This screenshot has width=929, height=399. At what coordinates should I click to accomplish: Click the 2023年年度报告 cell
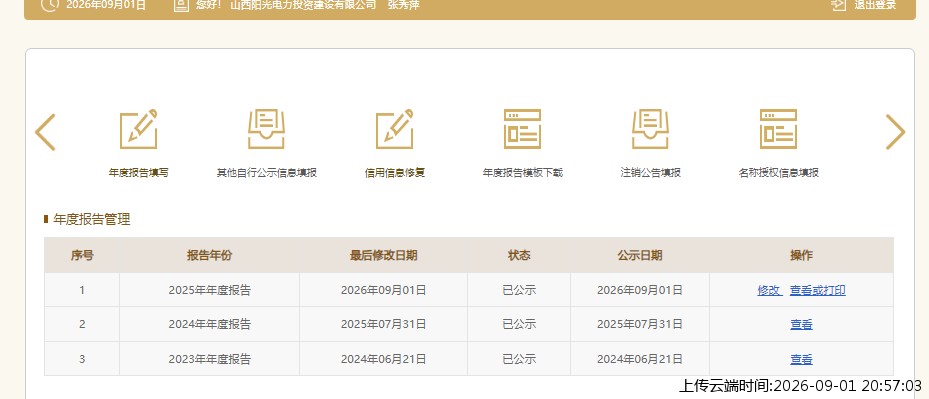tap(210, 359)
